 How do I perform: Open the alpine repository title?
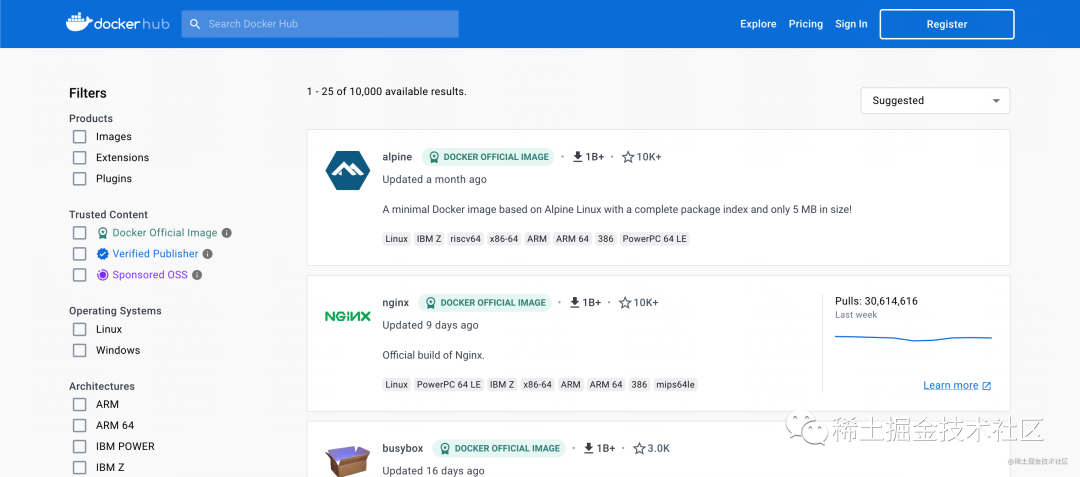pyautogui.click(x=397, y=157)
